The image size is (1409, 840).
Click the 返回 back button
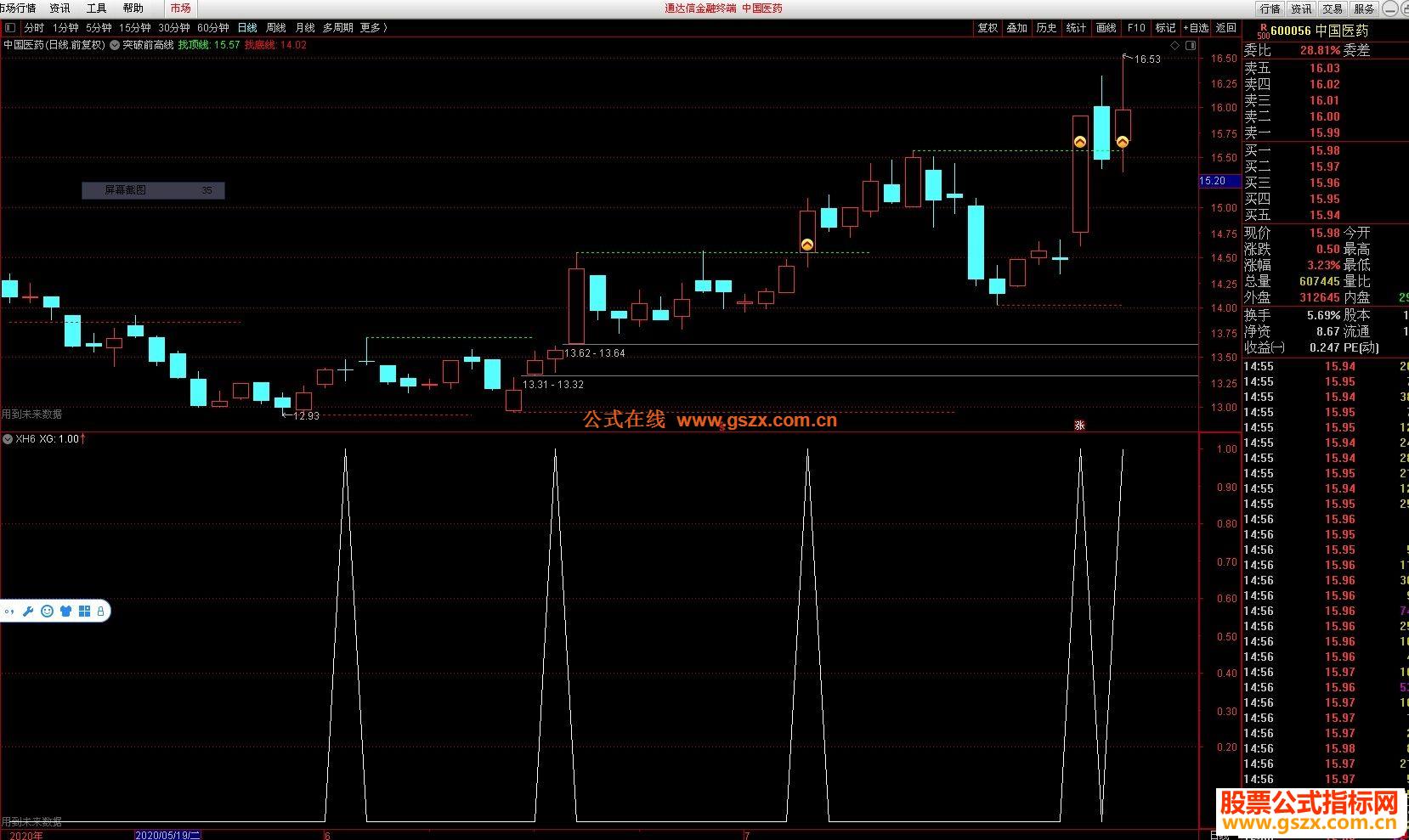coord(1225,28)
